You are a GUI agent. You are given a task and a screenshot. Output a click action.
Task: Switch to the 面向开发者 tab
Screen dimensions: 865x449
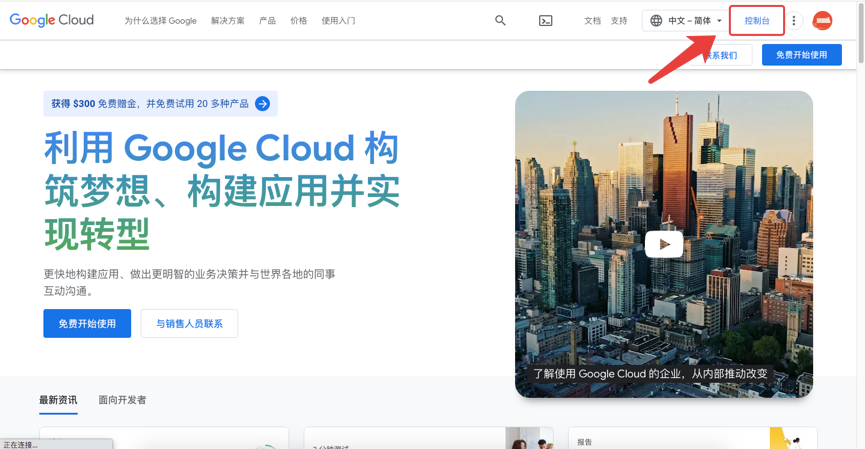(x=122, y=400)
